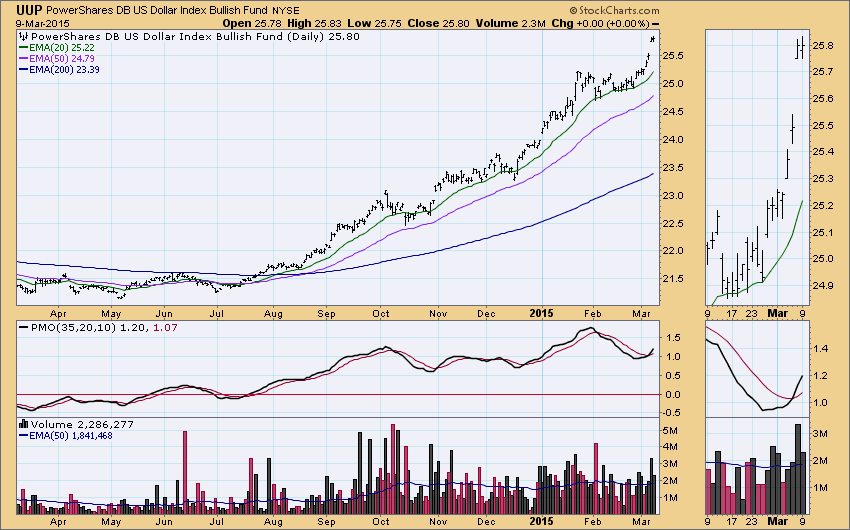This screenshot has width=850, height=530.
Task: Click the 25.5 price axis label
Action: 672,56
